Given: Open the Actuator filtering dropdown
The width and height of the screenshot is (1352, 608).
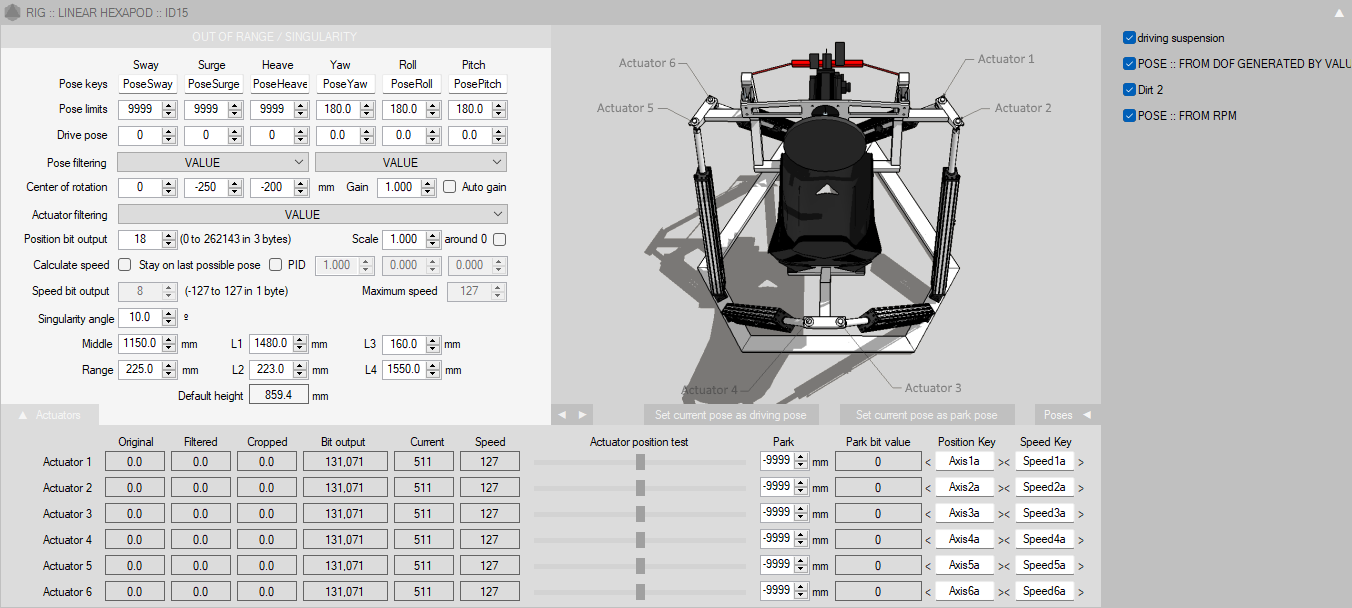Looking at the screenshot, I should (x=312, y=214).
